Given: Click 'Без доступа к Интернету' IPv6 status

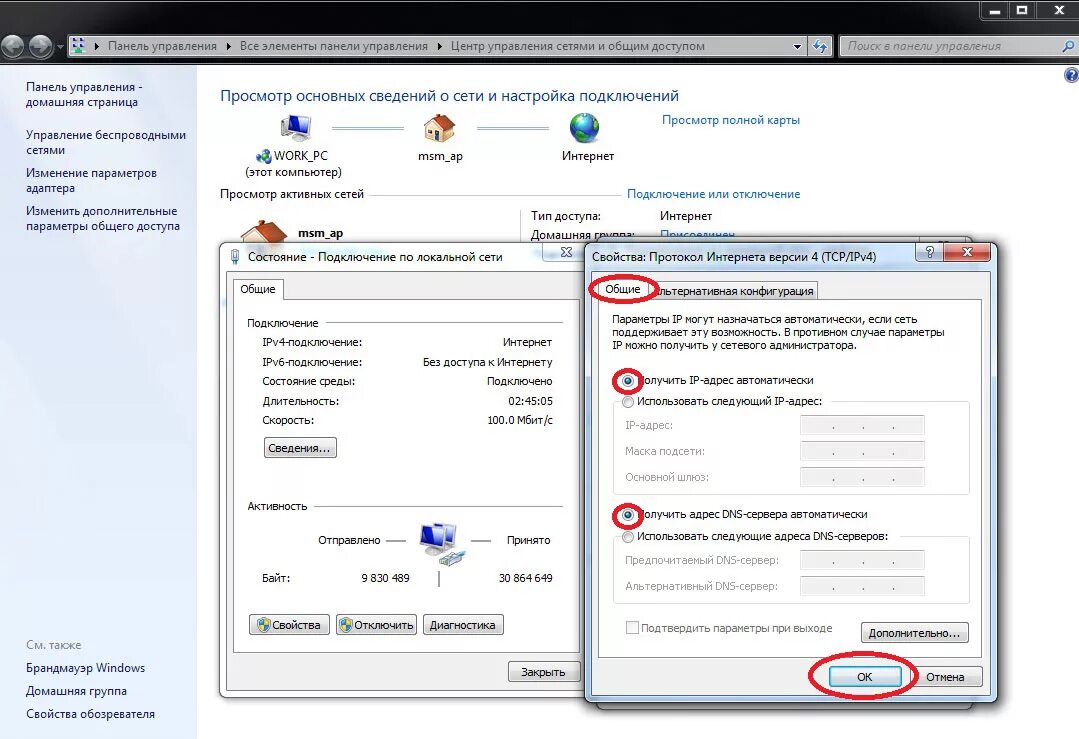Looking at the screenshot, I should (x=487, y=362).
